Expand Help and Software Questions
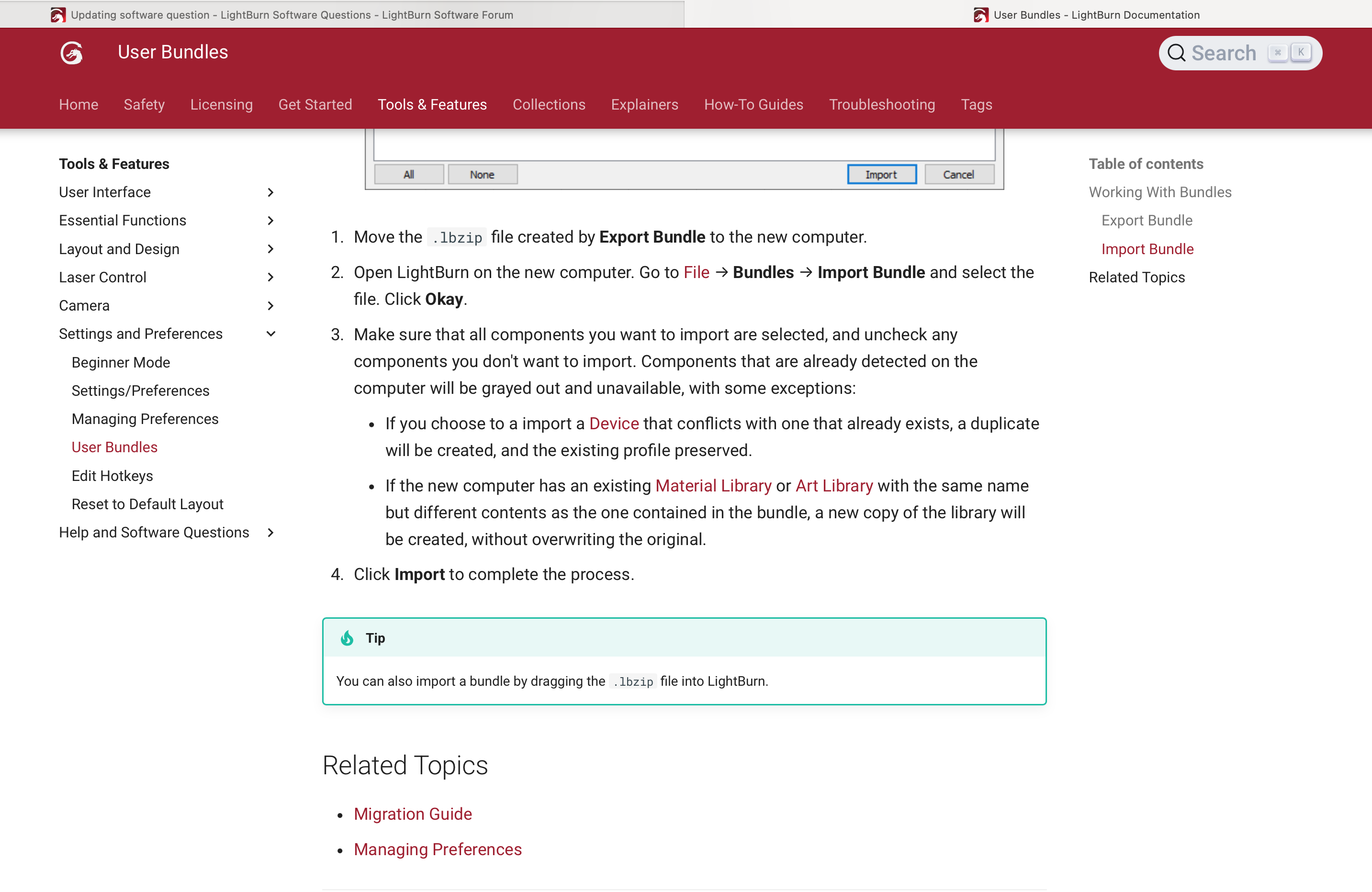The height and width of the screenshot is (892, 1372). (x=270, y=533)
